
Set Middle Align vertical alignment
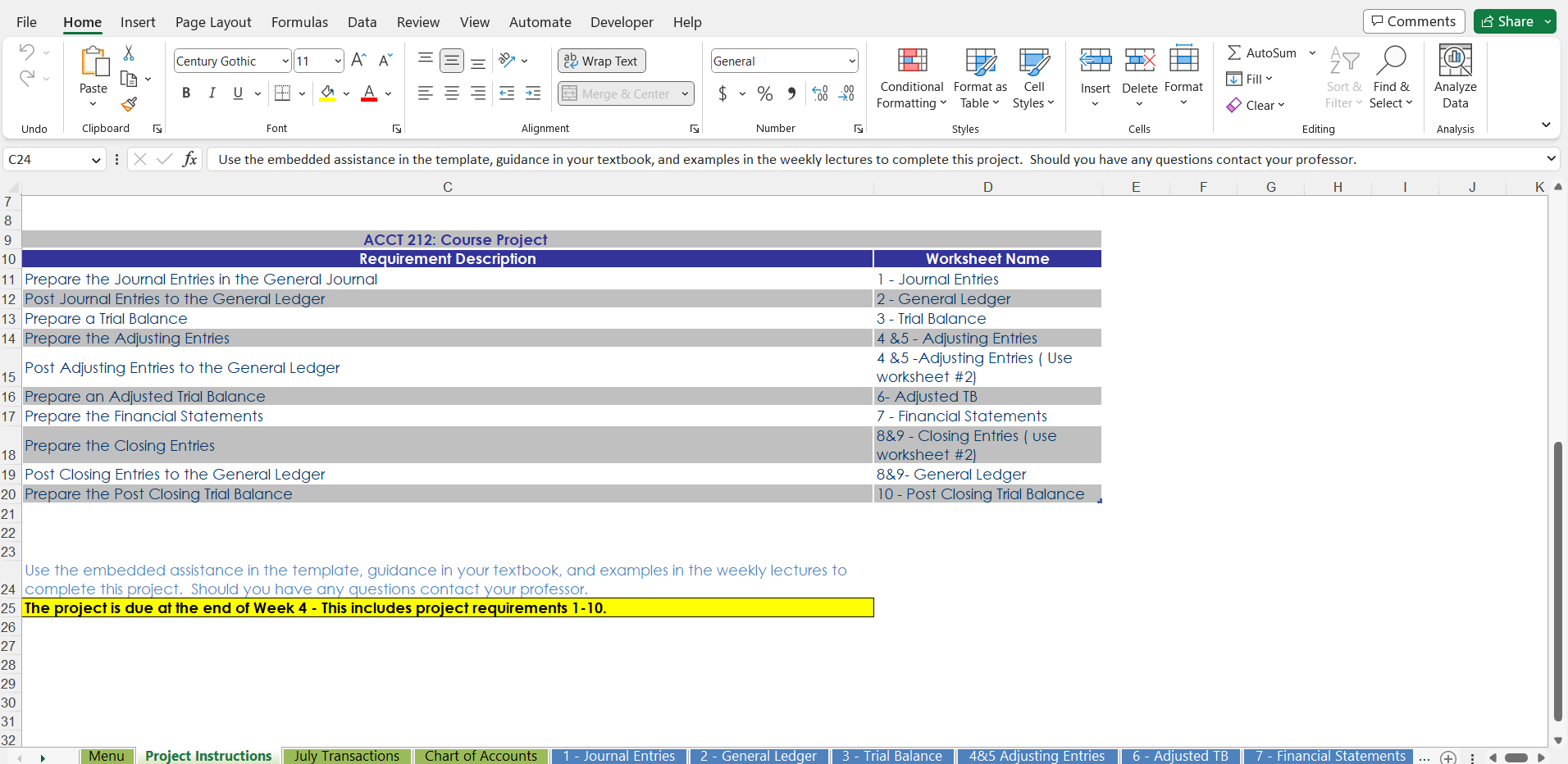coord(452,61)
